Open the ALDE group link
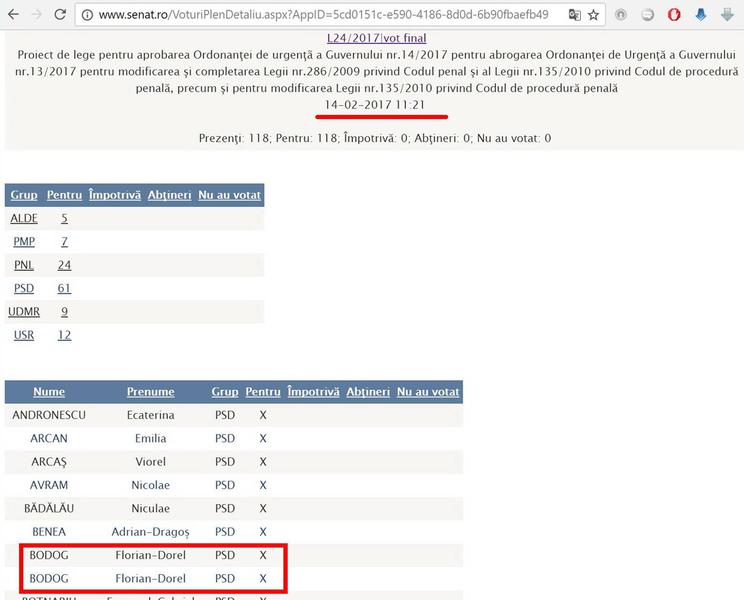The height and width of the screenshot is (600, 744). pyautogui.click(x=24, y=218)
